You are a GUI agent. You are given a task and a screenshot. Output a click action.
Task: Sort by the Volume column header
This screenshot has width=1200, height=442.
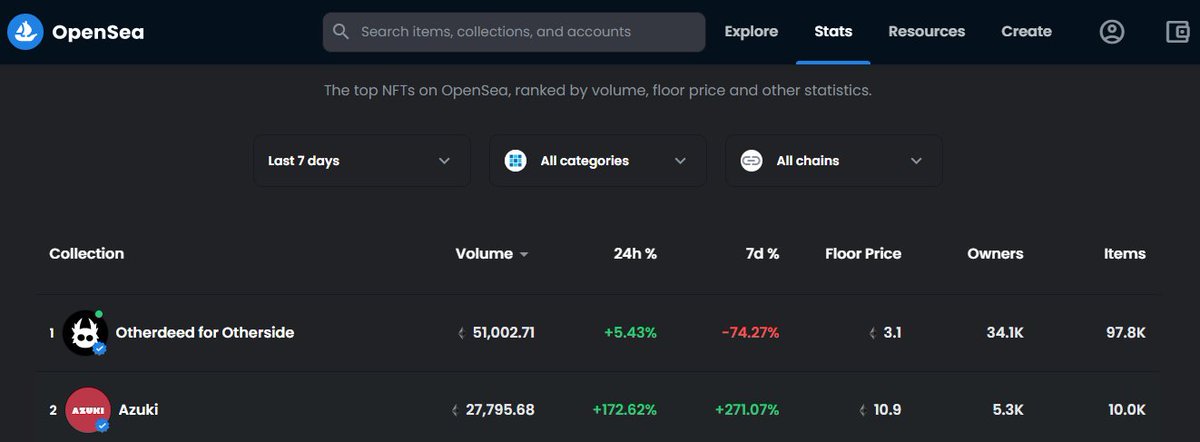[x=484, y=254]
